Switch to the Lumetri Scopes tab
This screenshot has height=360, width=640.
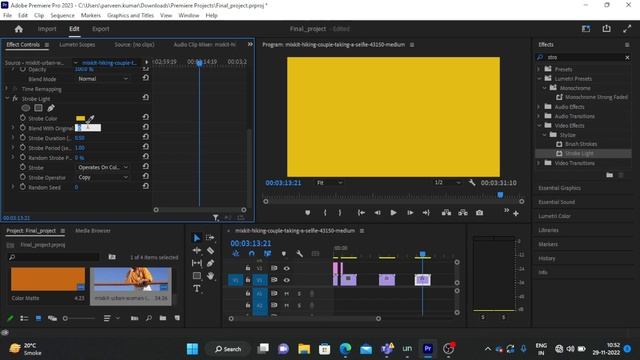click(x=77, y=44)
